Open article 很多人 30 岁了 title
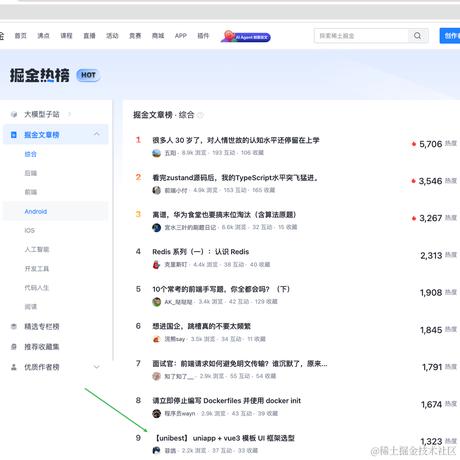This screenshot has width=460, height=460. (x=236, y=140)
